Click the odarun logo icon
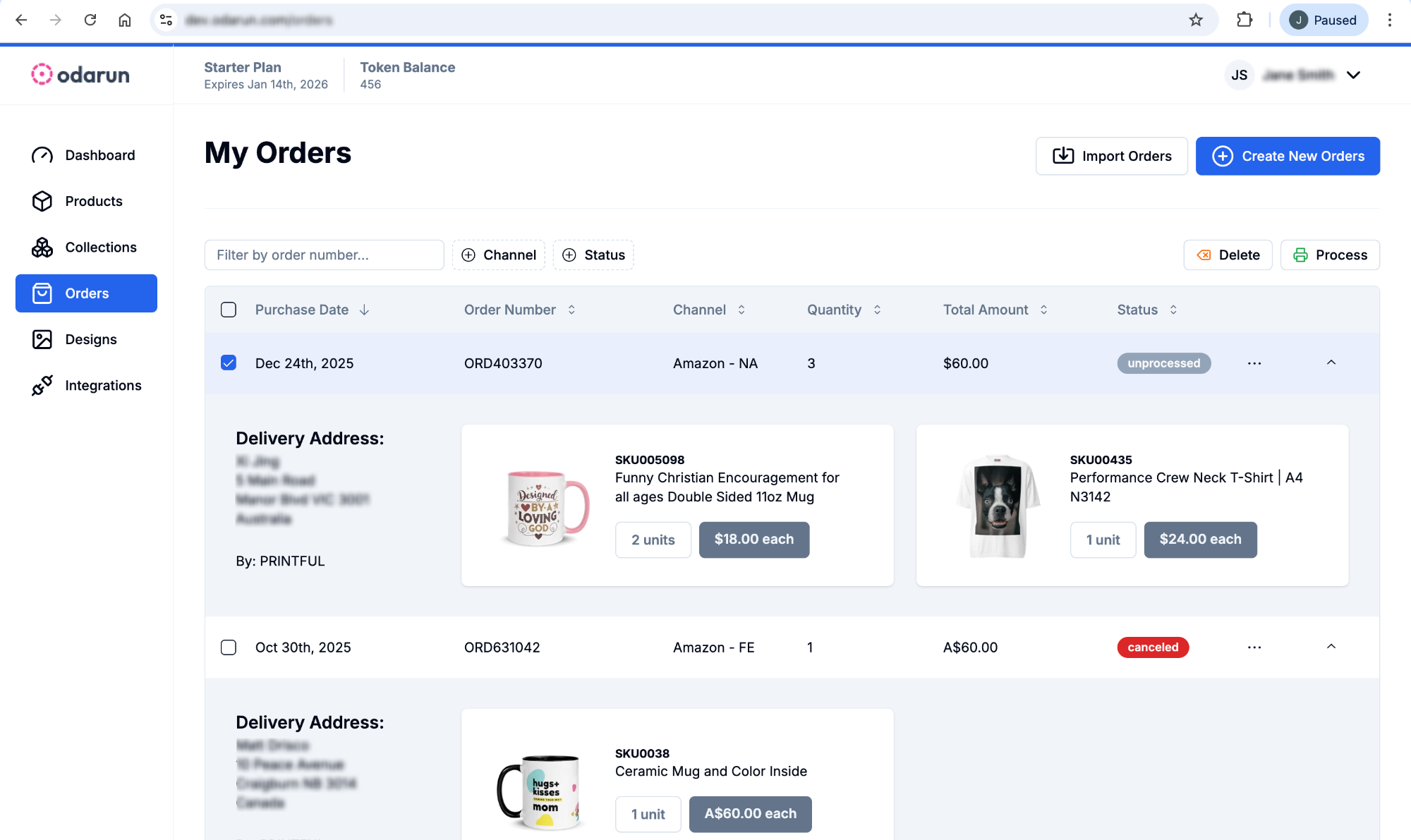The width and height of the screenshot is (1411, 840). pyautogui.click(x=42, y=74)
